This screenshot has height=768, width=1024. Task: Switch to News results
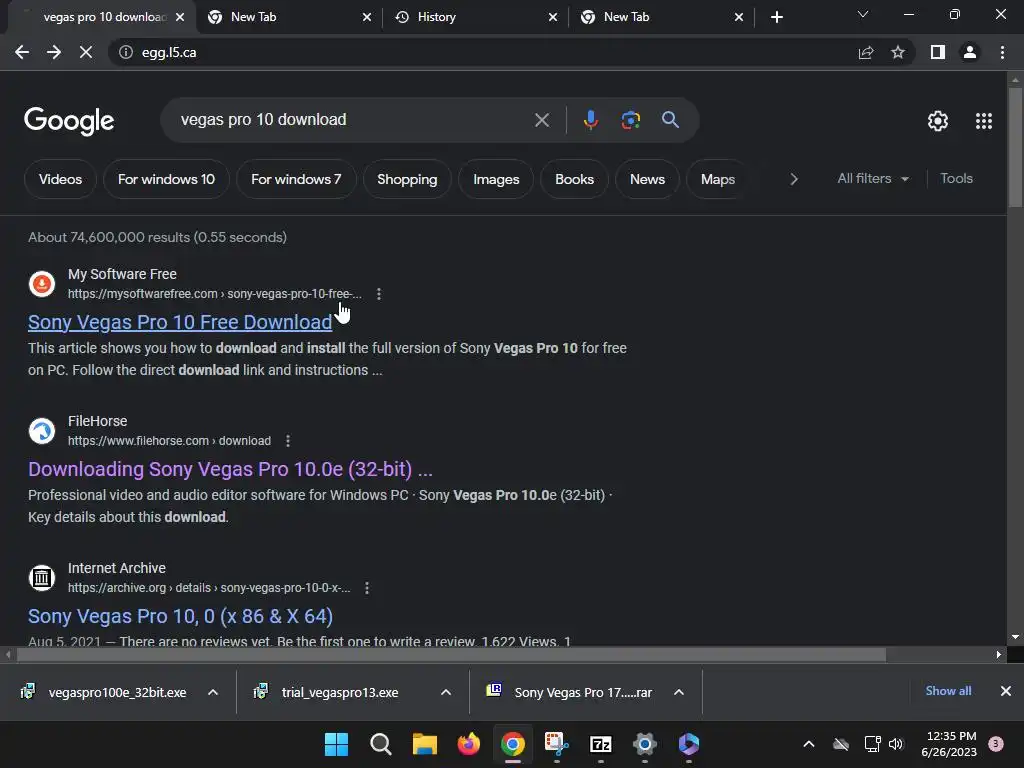tap(647, 179)
